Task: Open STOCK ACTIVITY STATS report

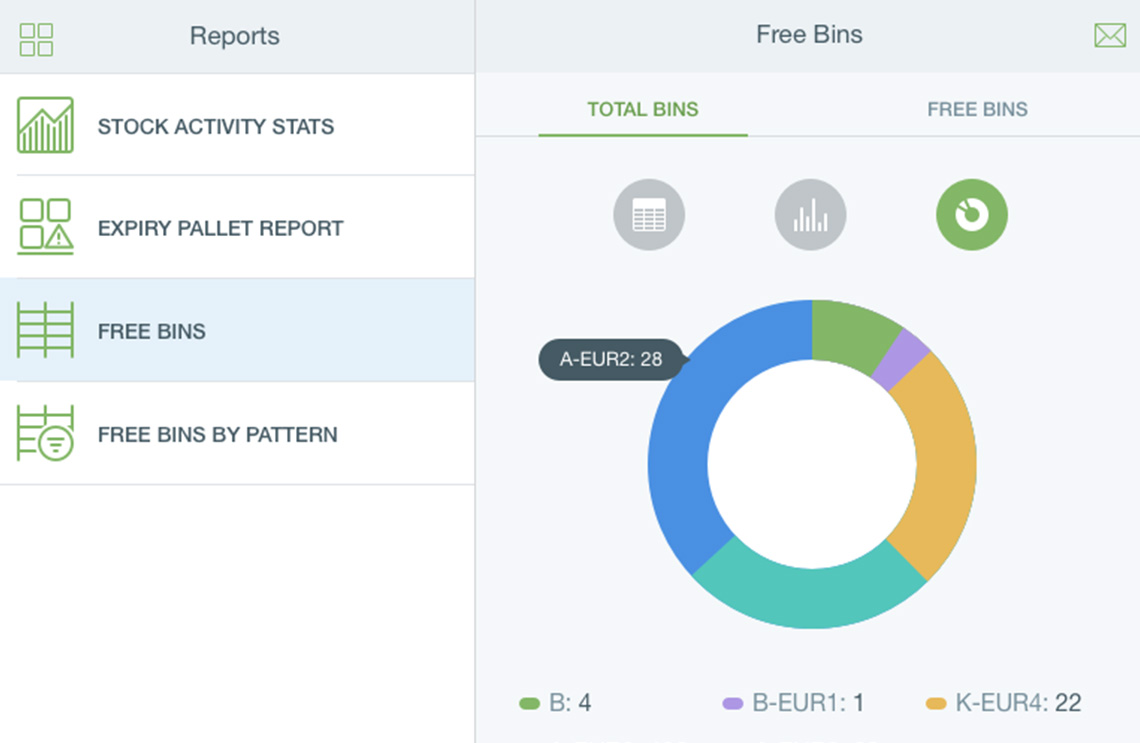Action: 215,127
